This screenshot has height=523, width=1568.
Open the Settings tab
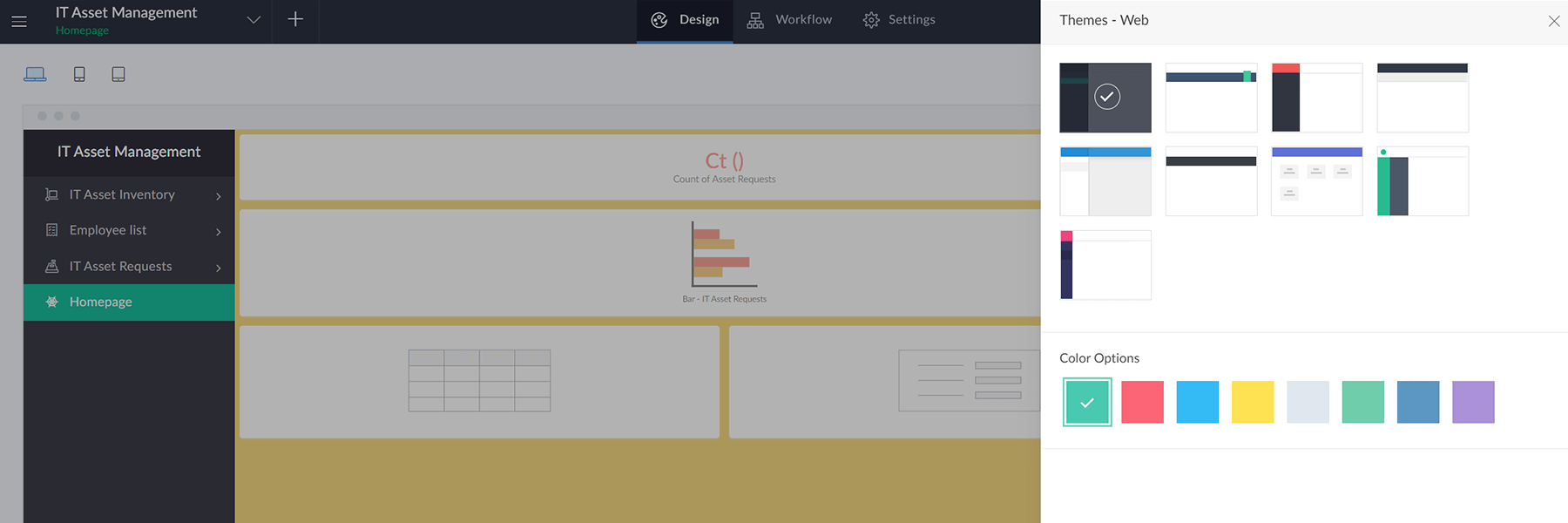[x=899, y=20]
